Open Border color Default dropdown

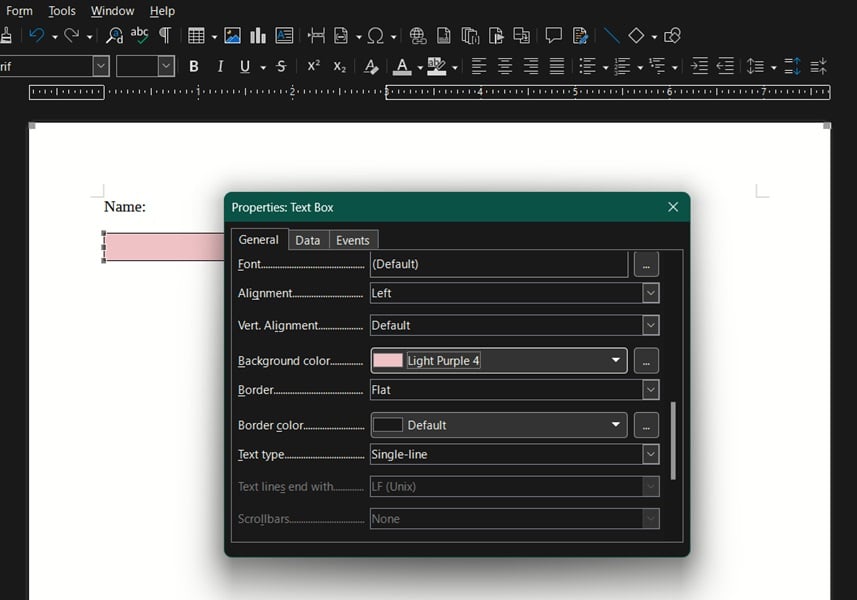point(498,425)
